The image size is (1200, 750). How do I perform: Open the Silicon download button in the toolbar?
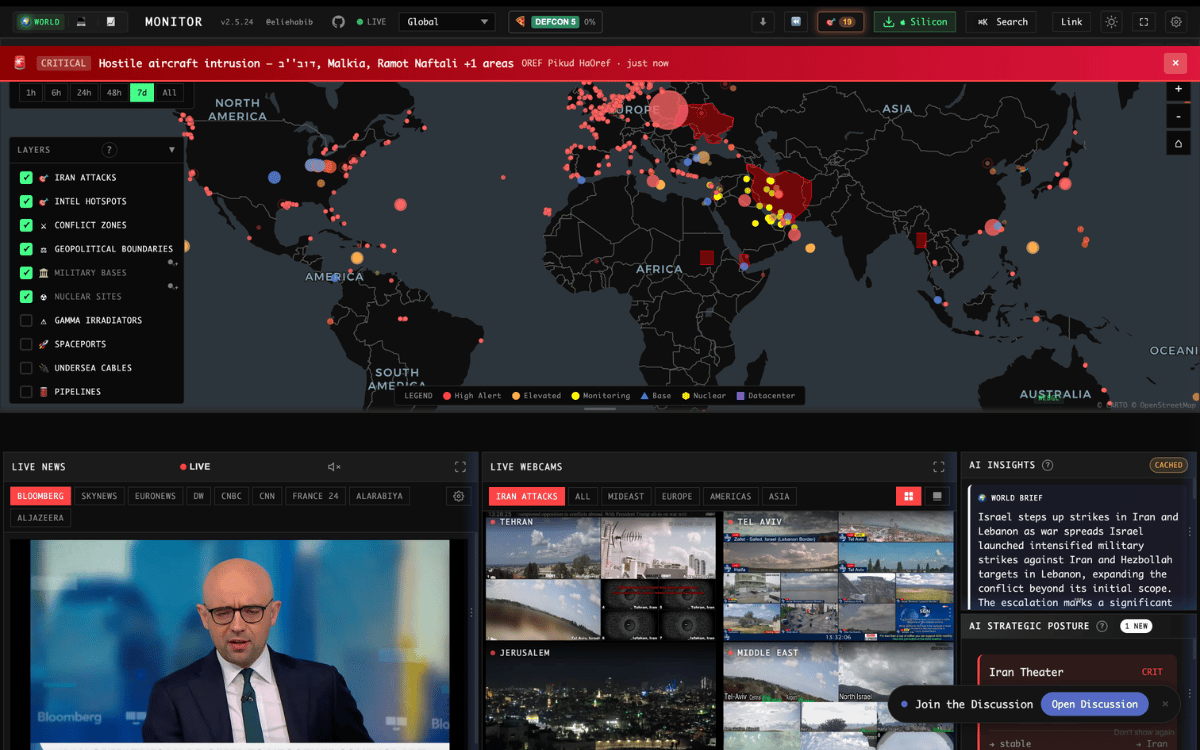(914, 21)
